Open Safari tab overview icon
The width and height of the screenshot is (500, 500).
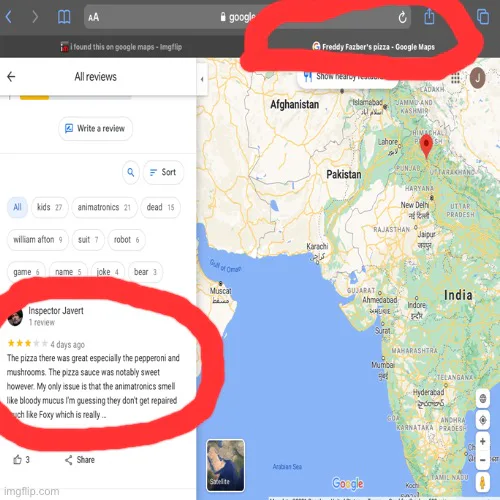click(483, 17)
